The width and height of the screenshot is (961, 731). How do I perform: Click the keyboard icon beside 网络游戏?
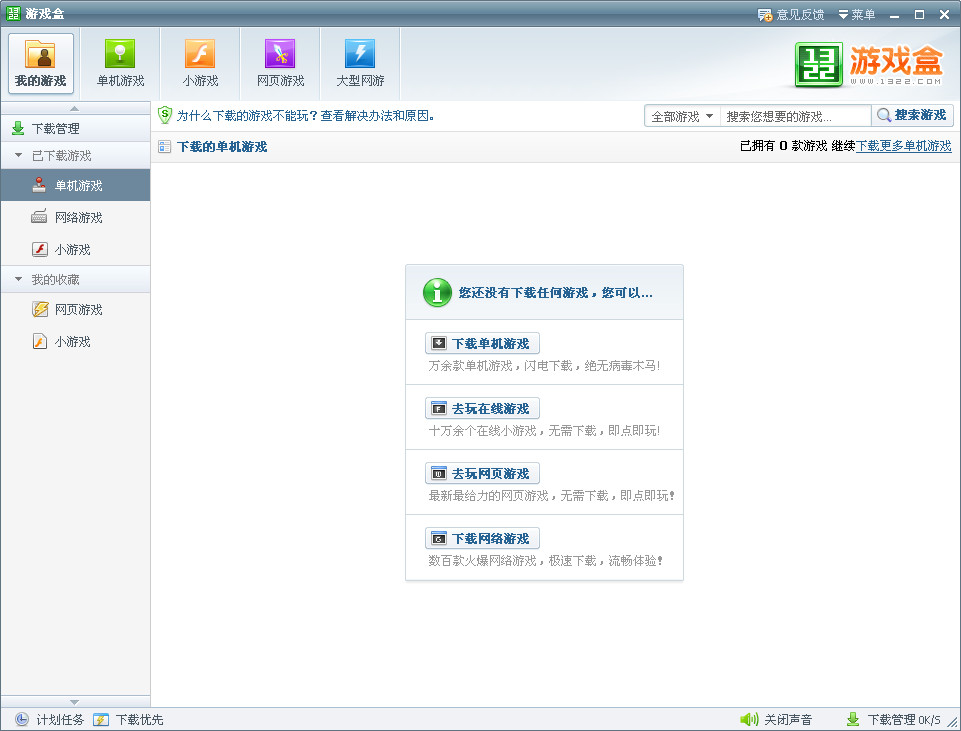point(39,217)
